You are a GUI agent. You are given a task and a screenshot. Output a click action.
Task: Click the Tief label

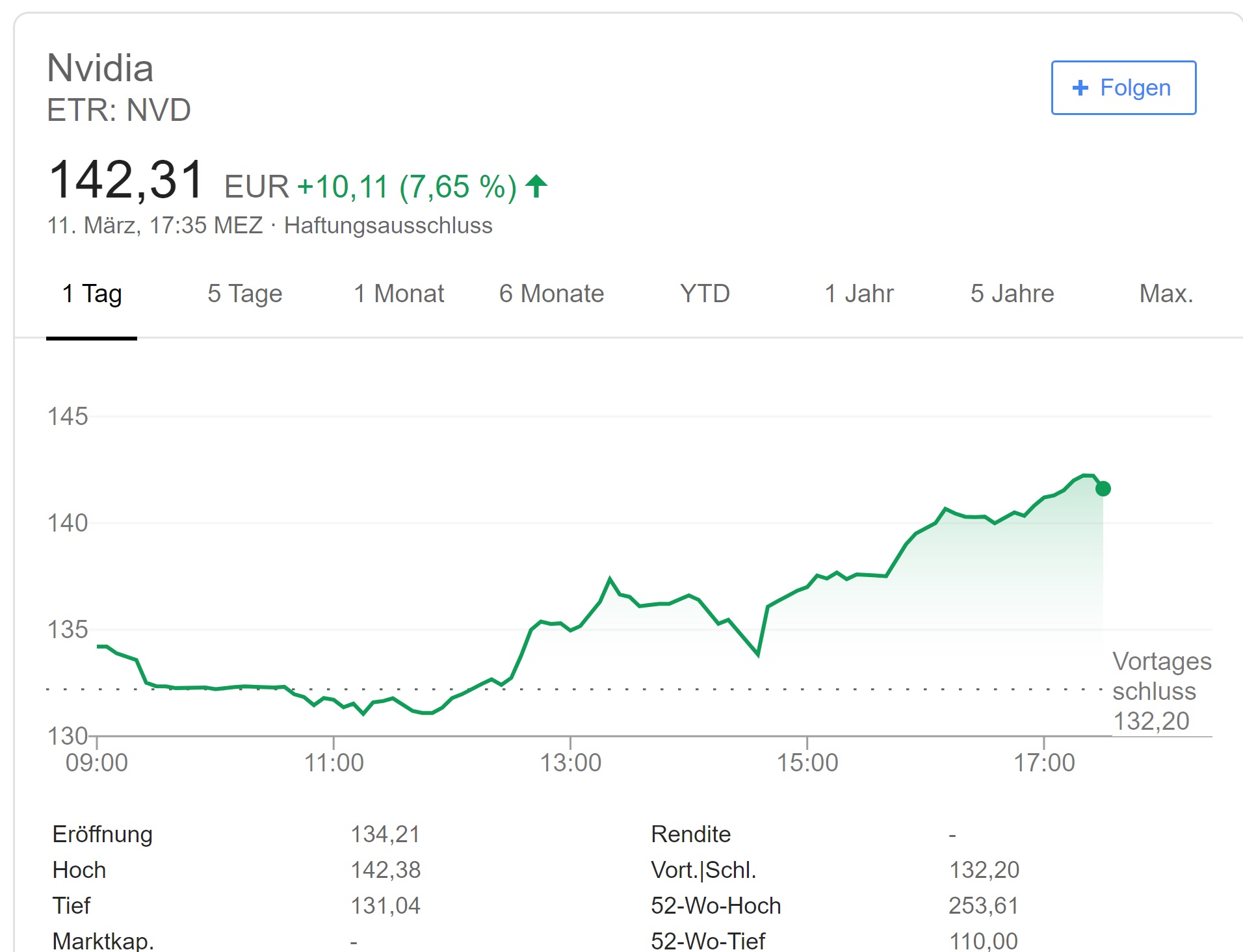72,906
